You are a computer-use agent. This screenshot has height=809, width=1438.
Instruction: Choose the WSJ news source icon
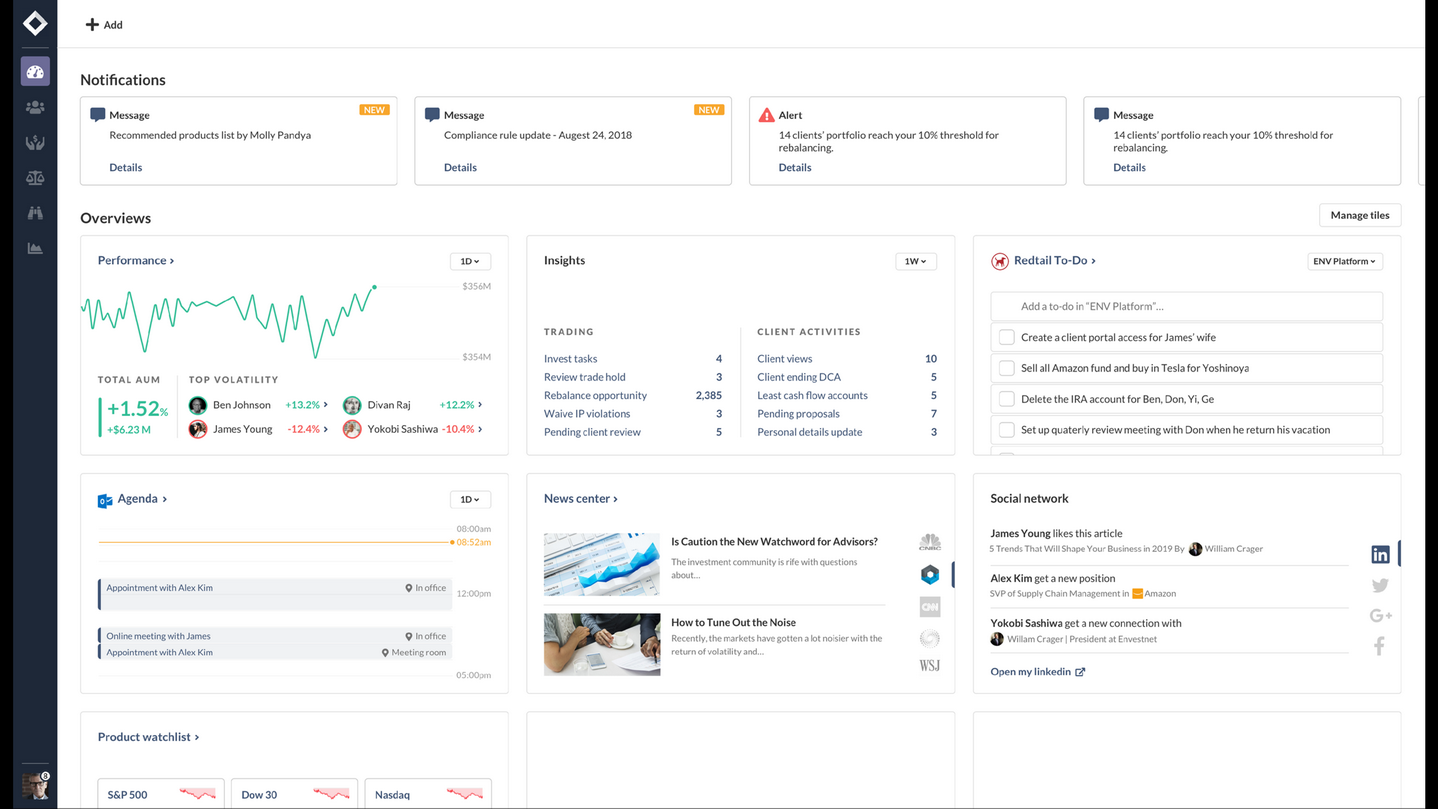coord(929,666)
